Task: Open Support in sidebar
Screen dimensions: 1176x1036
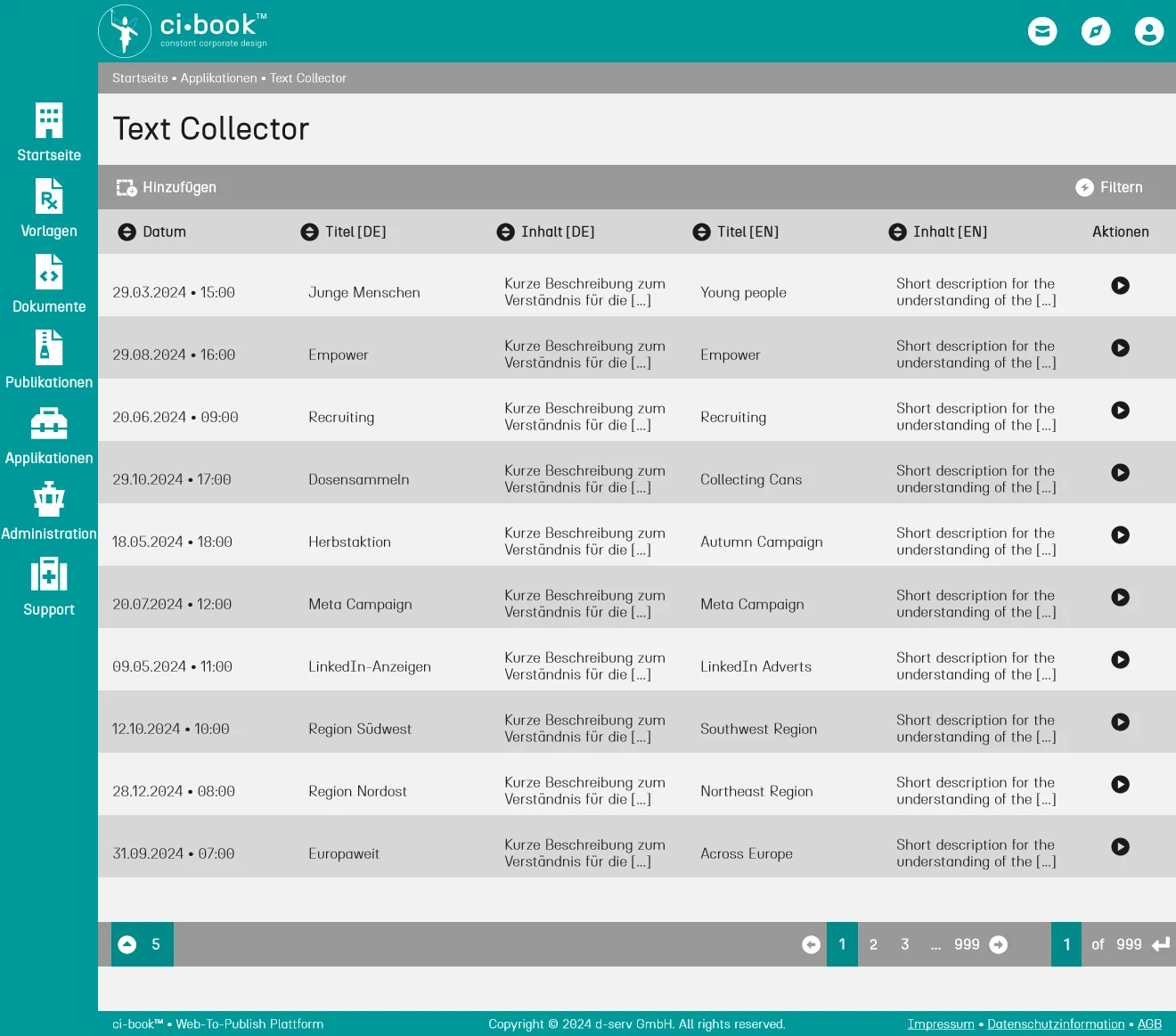Action: pyautogui.click(x=49, y=586)
